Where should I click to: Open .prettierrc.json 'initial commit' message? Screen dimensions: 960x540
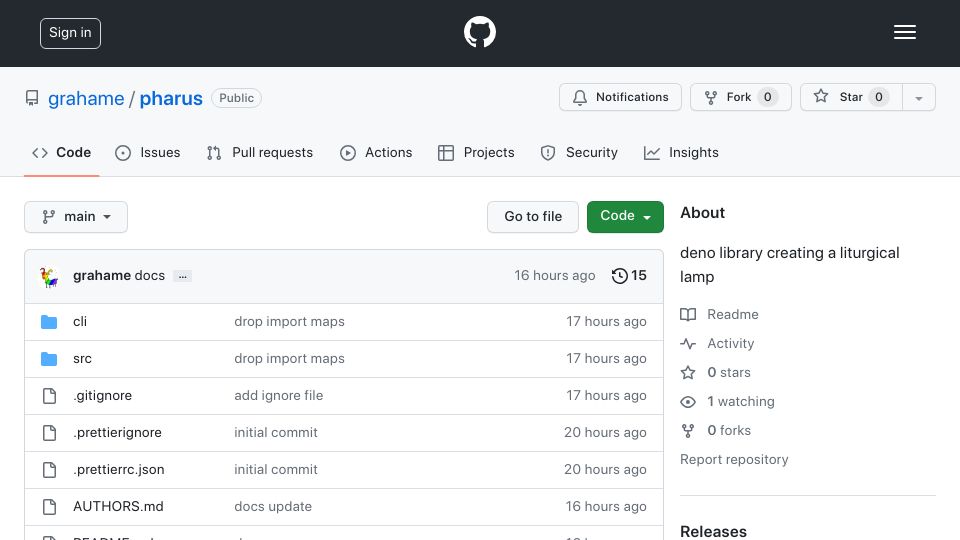click(276, 470)
